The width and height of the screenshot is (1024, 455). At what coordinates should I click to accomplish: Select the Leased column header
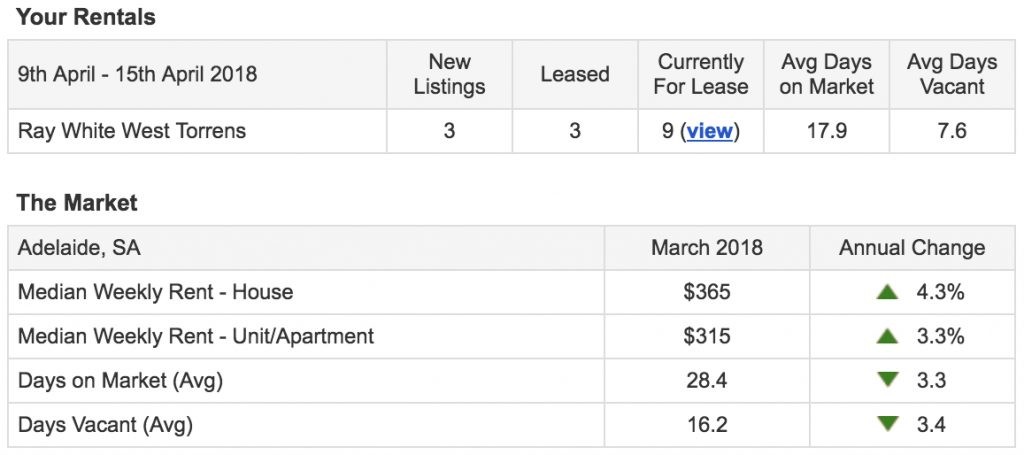pyautogui.click(x=575, y=74)
